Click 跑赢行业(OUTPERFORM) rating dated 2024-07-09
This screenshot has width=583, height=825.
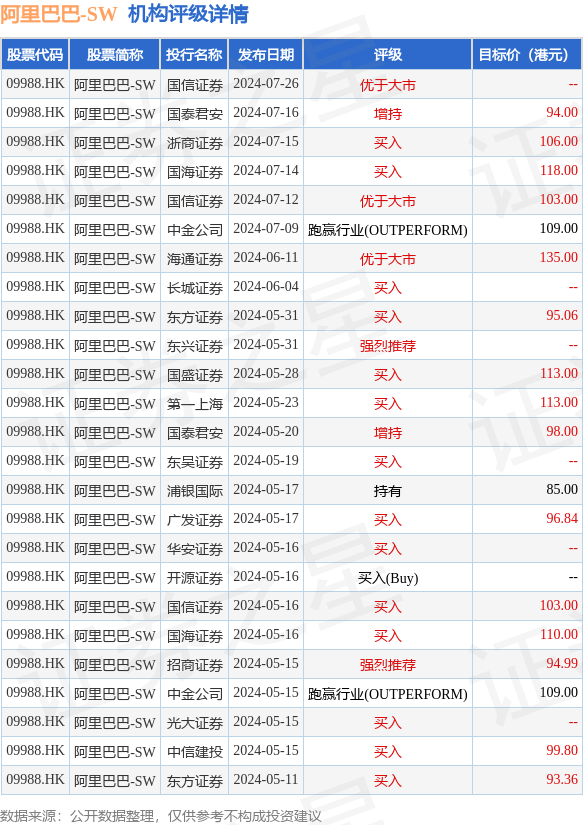click(388, 229)
